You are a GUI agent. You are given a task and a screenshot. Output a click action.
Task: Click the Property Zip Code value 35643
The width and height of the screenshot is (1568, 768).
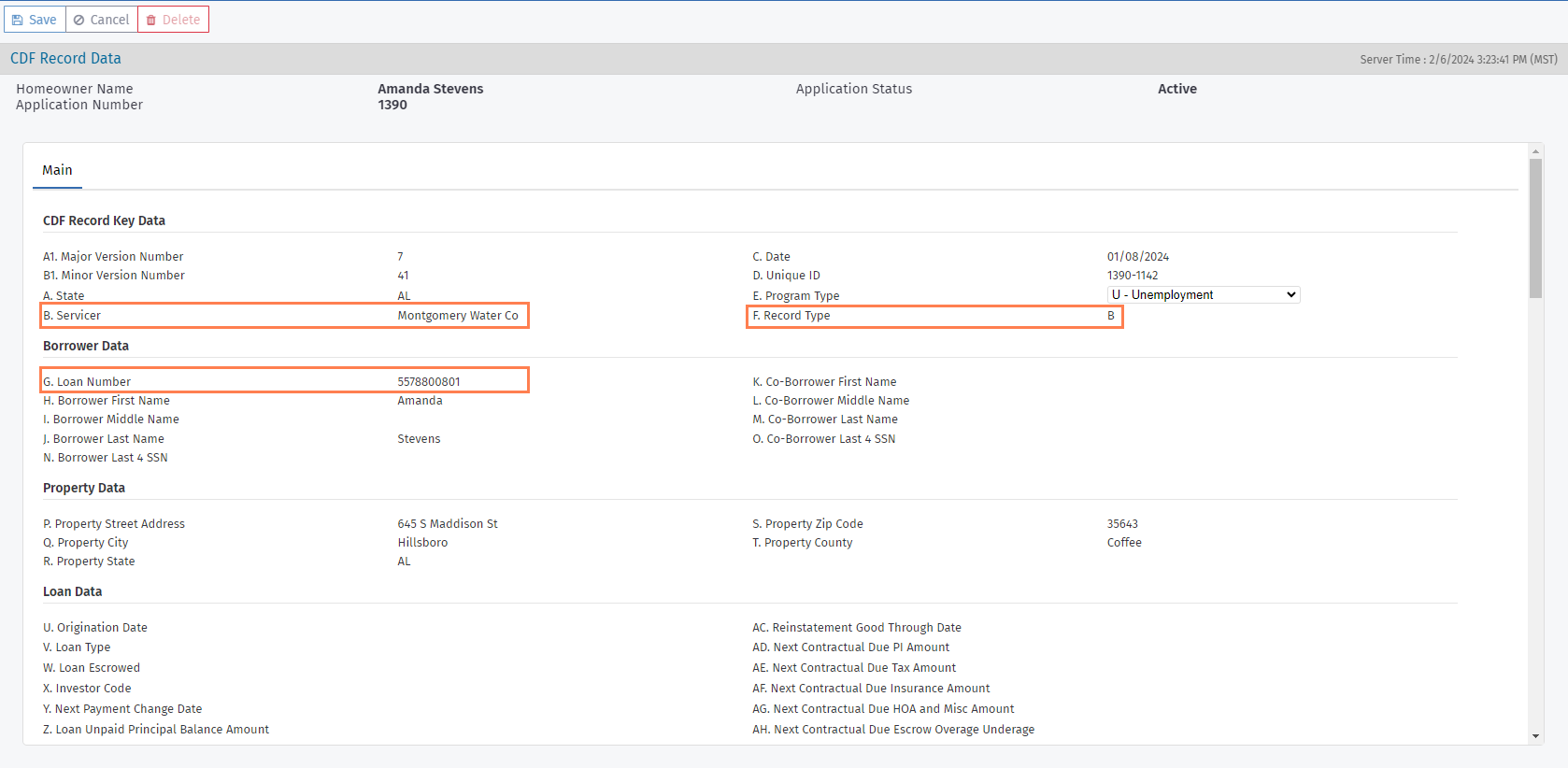pyautogui.click(x=1122, y=524)
